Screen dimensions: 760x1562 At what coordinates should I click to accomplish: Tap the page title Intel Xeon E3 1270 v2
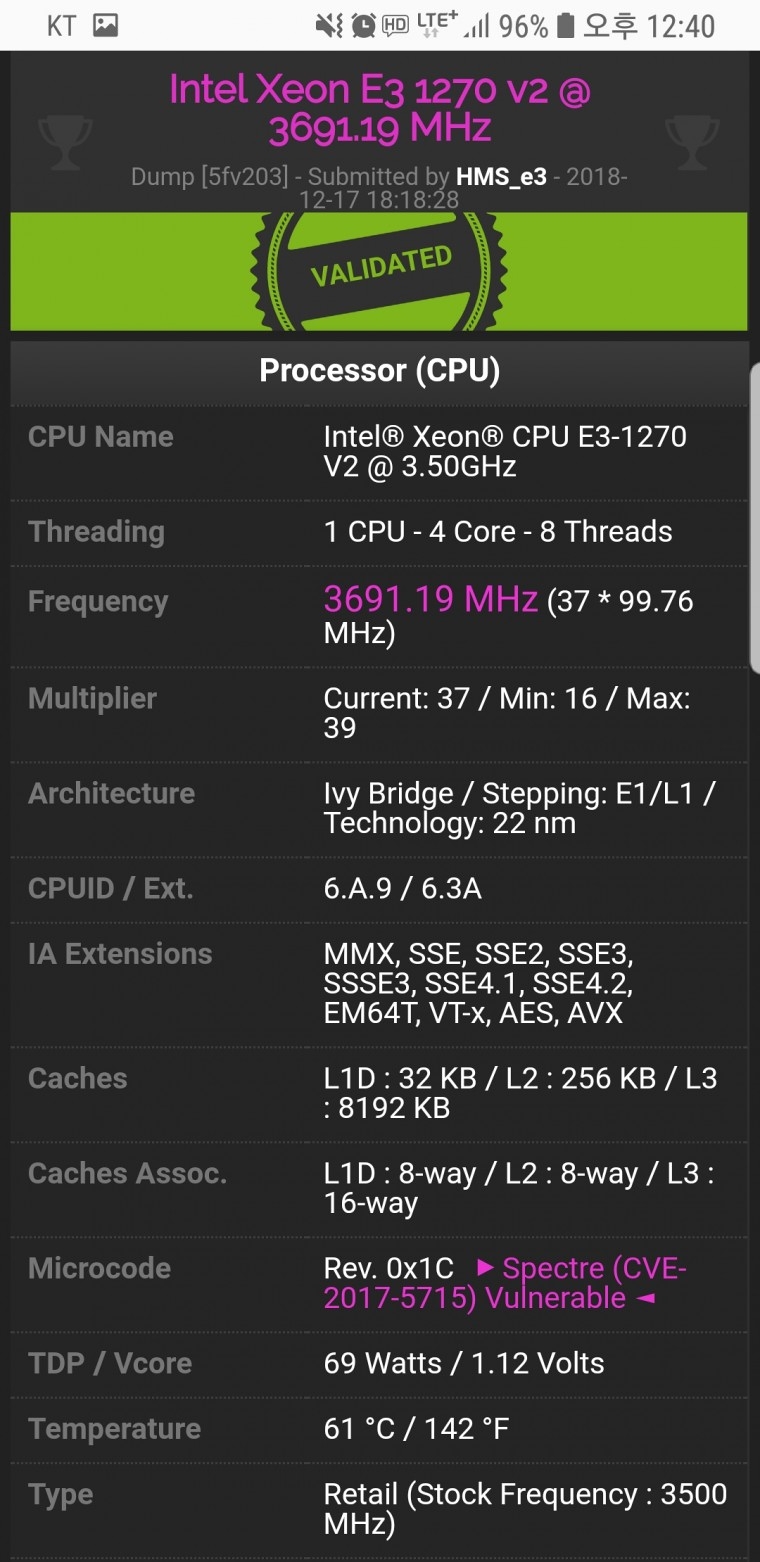(x=379, y=108)
